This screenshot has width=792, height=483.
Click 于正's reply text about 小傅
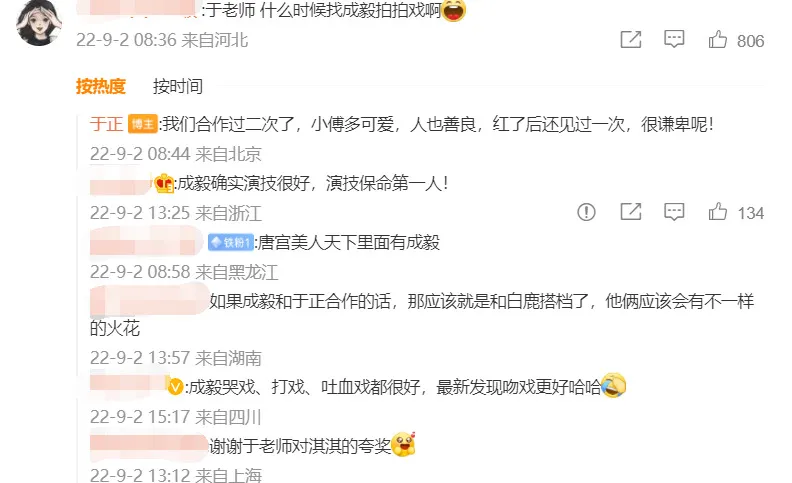pyautogui.click(x=437, y=124)
